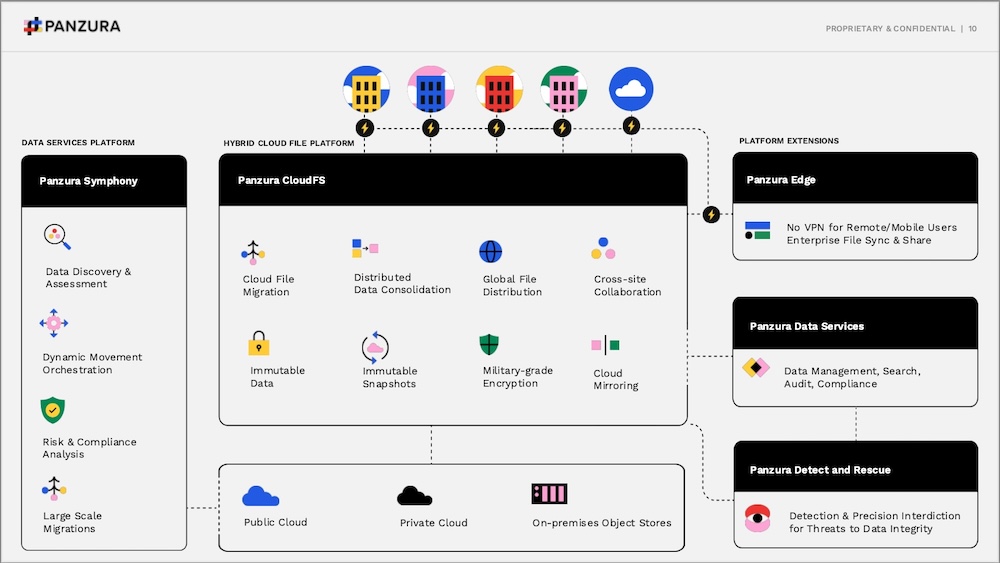Click the yellow building on blue icon
1000x563 pixels.
tap(366, 89)
